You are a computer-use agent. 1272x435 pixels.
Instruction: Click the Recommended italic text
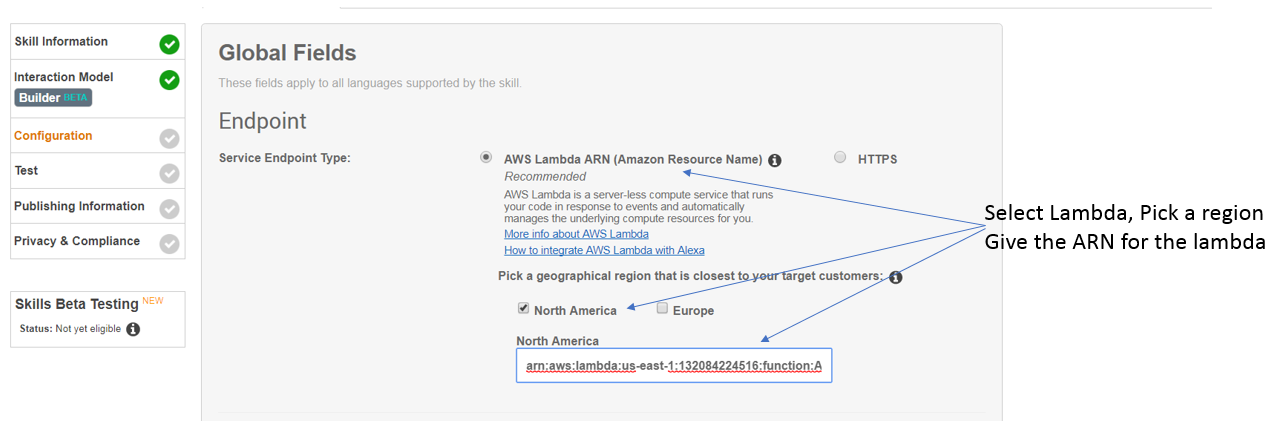[x=545, y=177]
